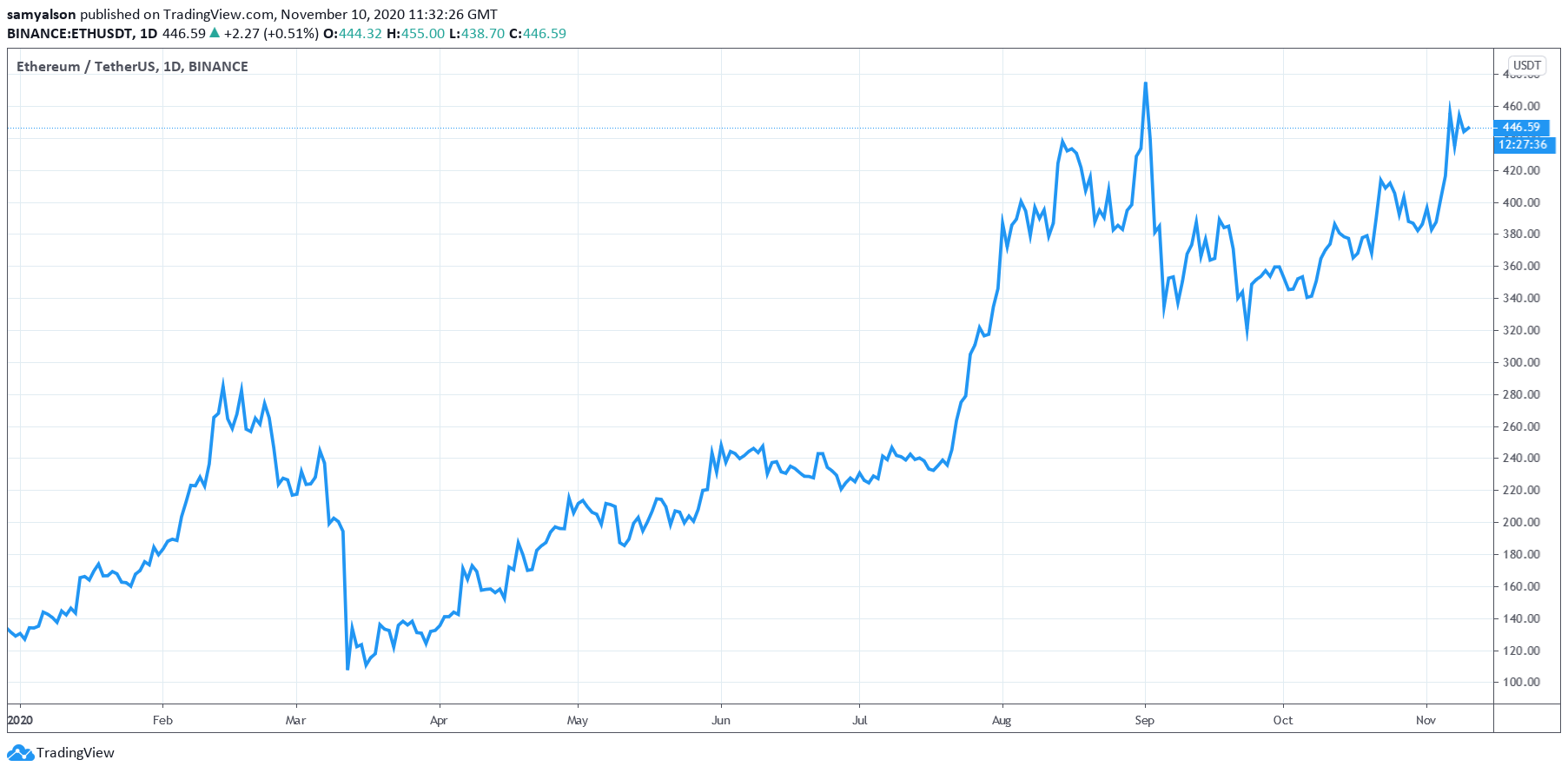Select the Ethereum / TetherUS chart title
Viewport: 1568px width, 773px height.
132,66
